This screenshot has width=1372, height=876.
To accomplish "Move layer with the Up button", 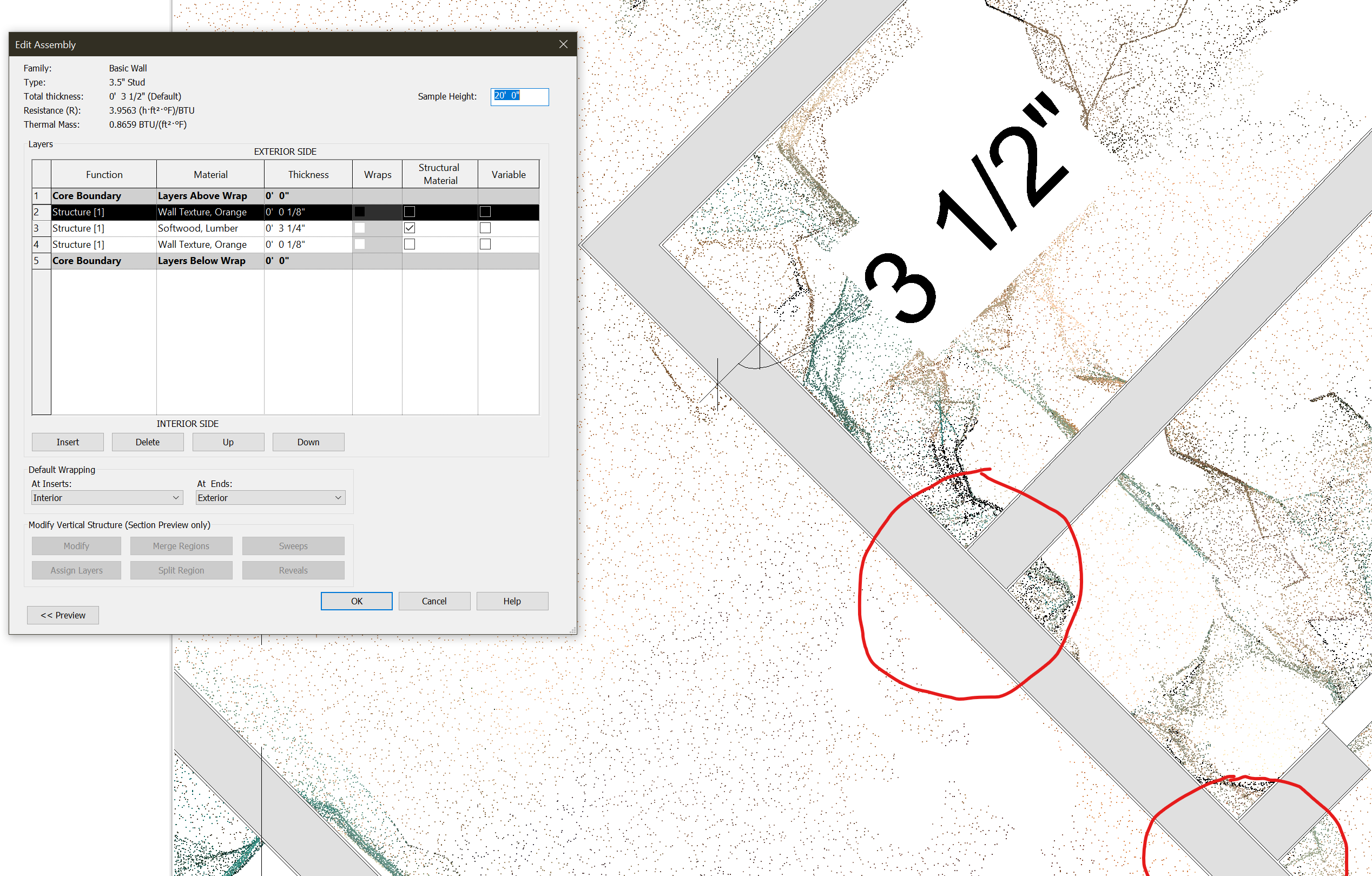I will 228,442.
